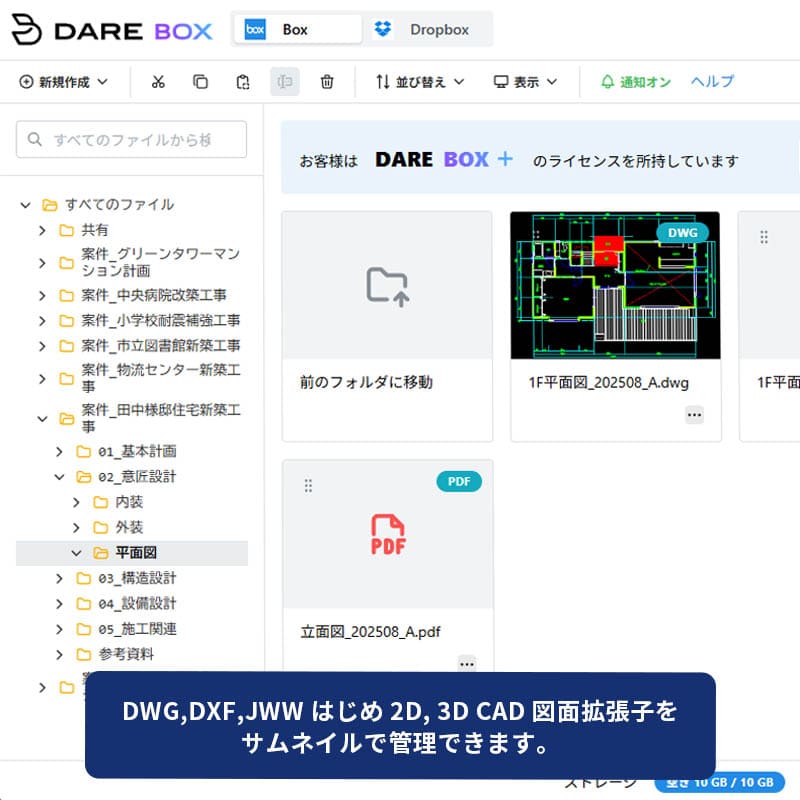This screenshot has width=800, height=800.
Task: Click 前のフォルダに移動 to go up
Action: click(387, 325)
